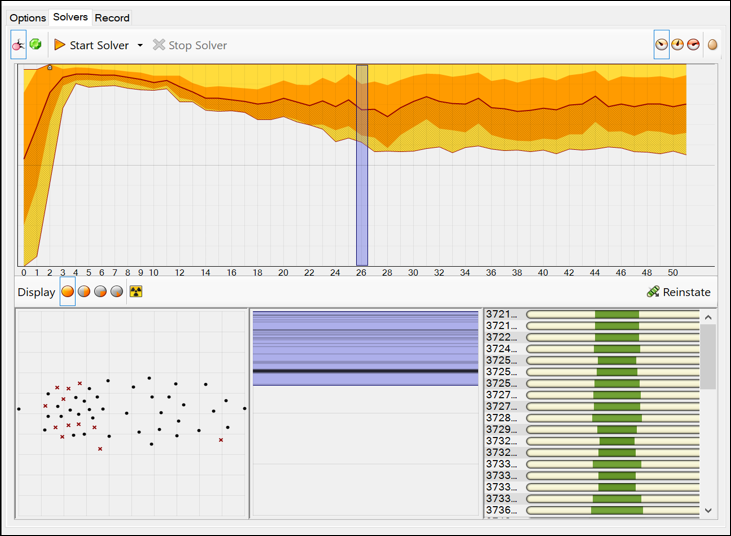731x536 pixels.
Task: Click the red high-speed gauge icon
Action: pyautogui.click(x=693, y=45)
